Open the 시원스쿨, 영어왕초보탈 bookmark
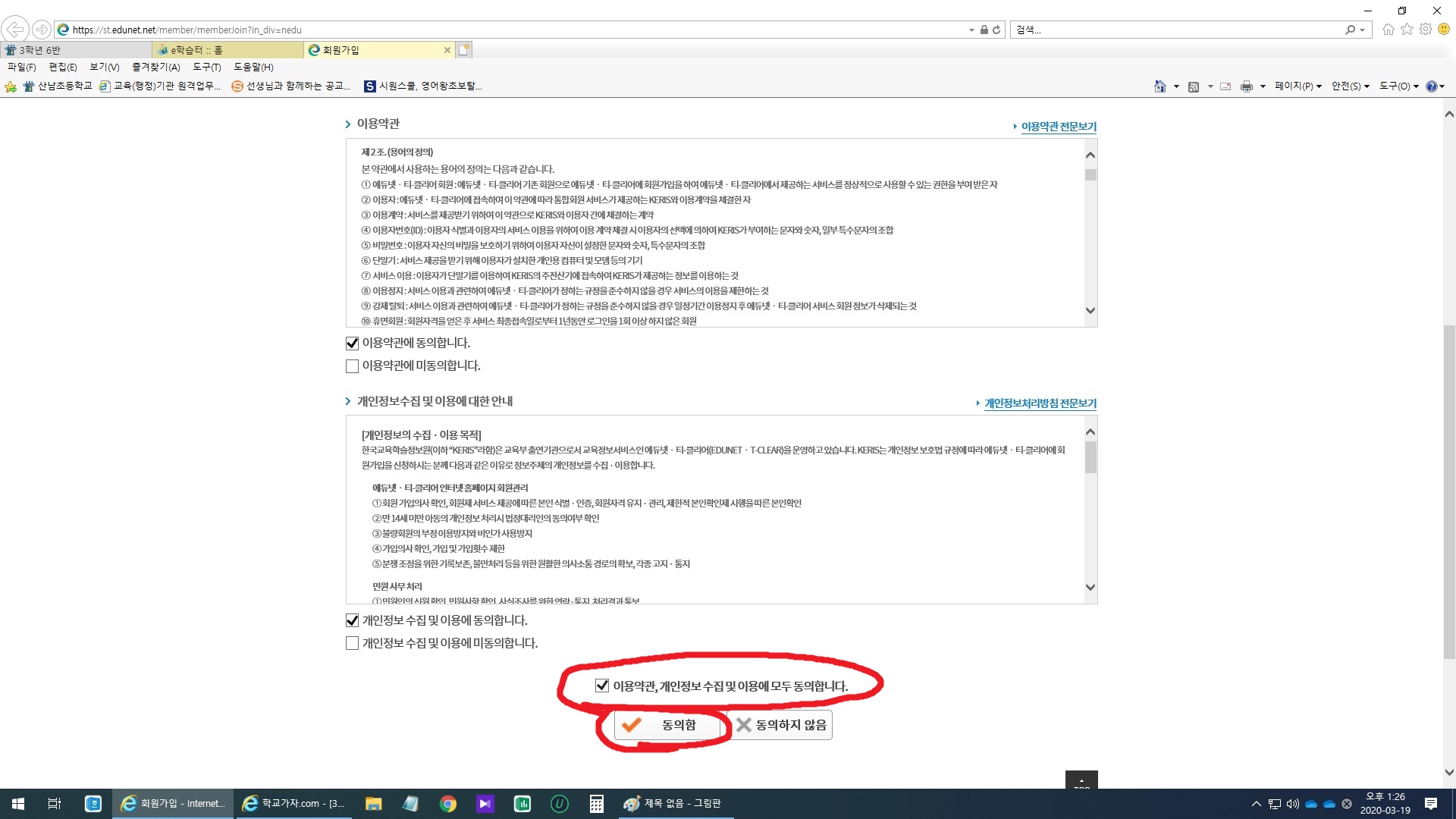Screen dimensions: 1456x819 (x=423, y=86)
